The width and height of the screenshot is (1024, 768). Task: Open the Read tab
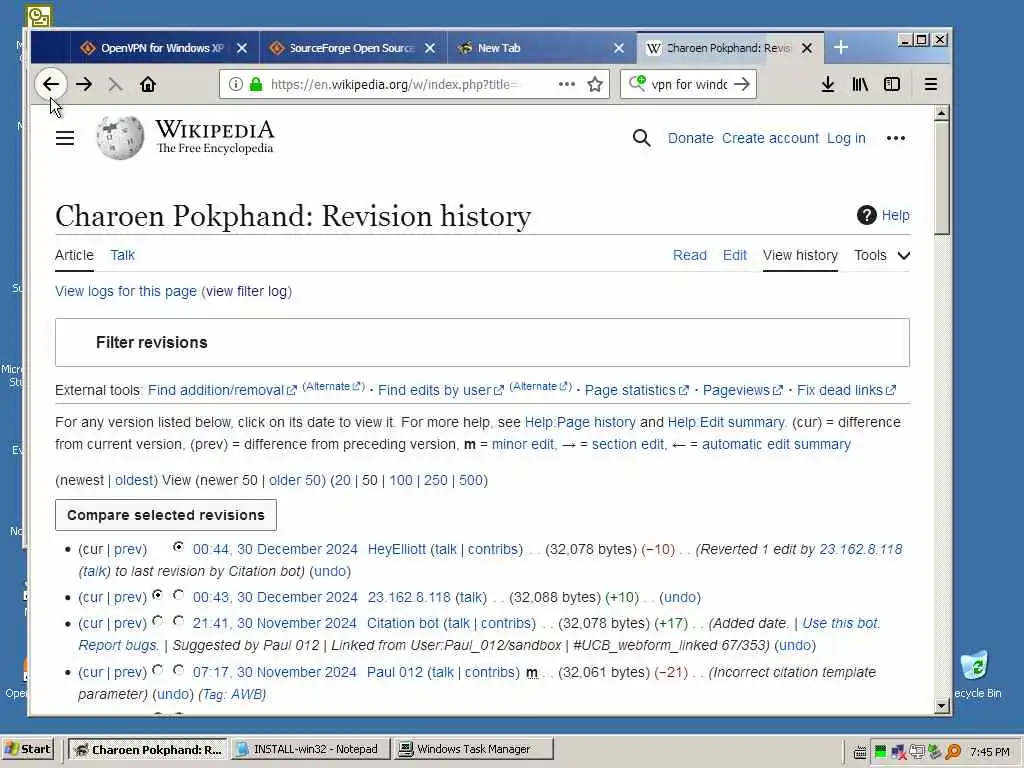(690, 255)
